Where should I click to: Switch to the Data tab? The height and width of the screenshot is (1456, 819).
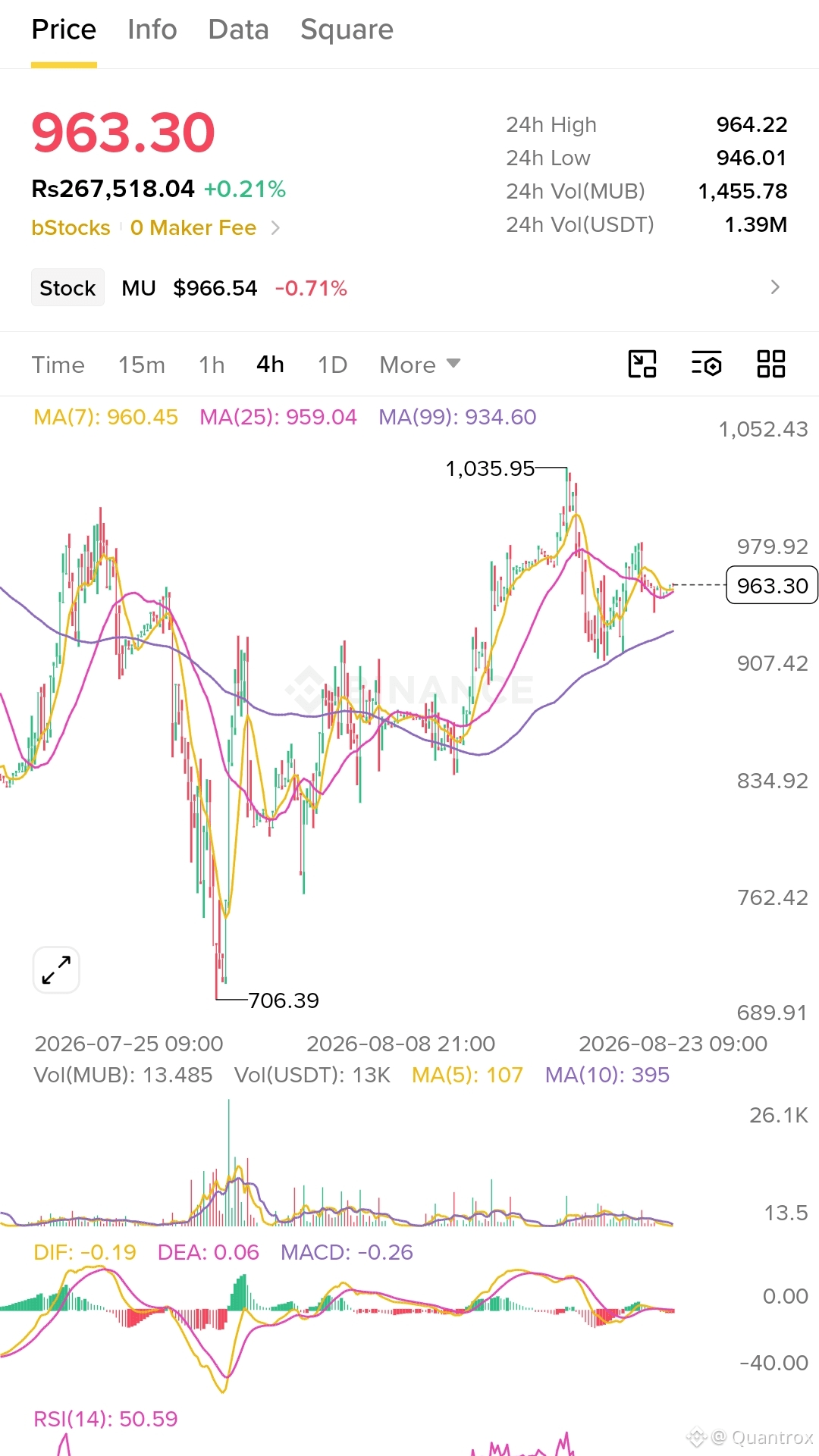(x=239, y=30)
